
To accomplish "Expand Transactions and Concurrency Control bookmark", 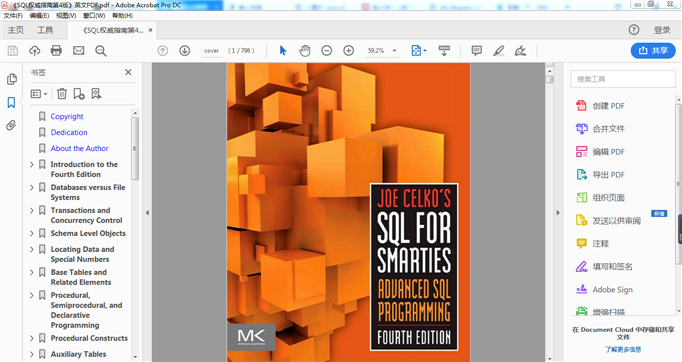I will (31, 211).
